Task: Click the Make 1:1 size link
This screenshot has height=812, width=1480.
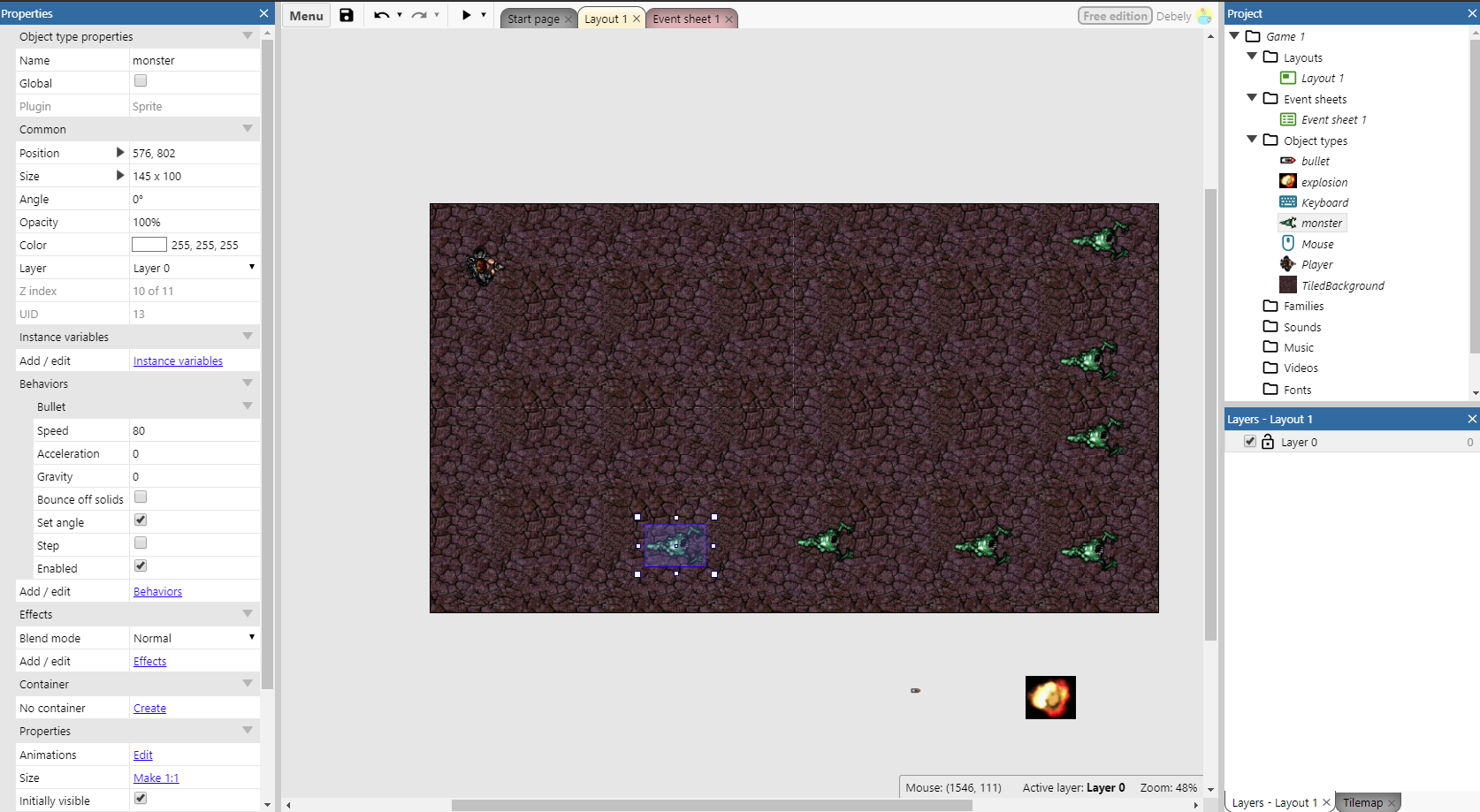Action: click(x=156, y=778)
